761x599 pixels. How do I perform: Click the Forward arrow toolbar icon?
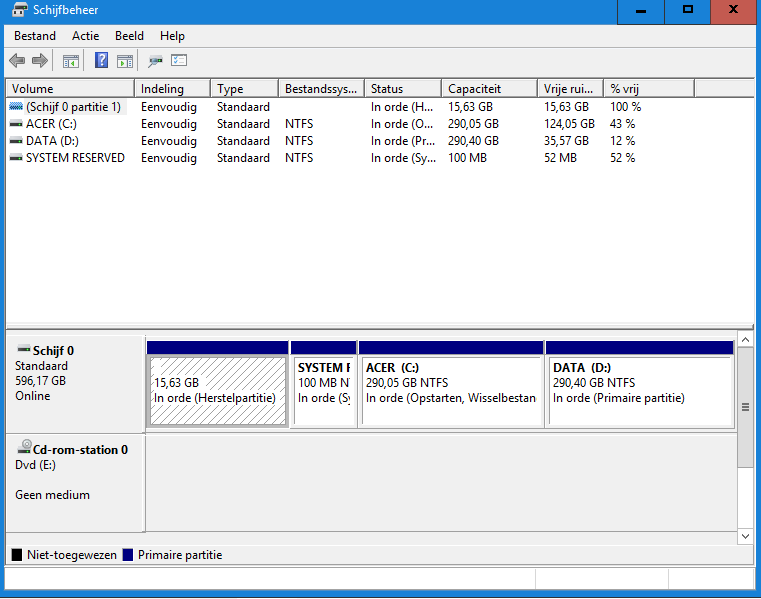pyautogui.click(x=40, y=61)
